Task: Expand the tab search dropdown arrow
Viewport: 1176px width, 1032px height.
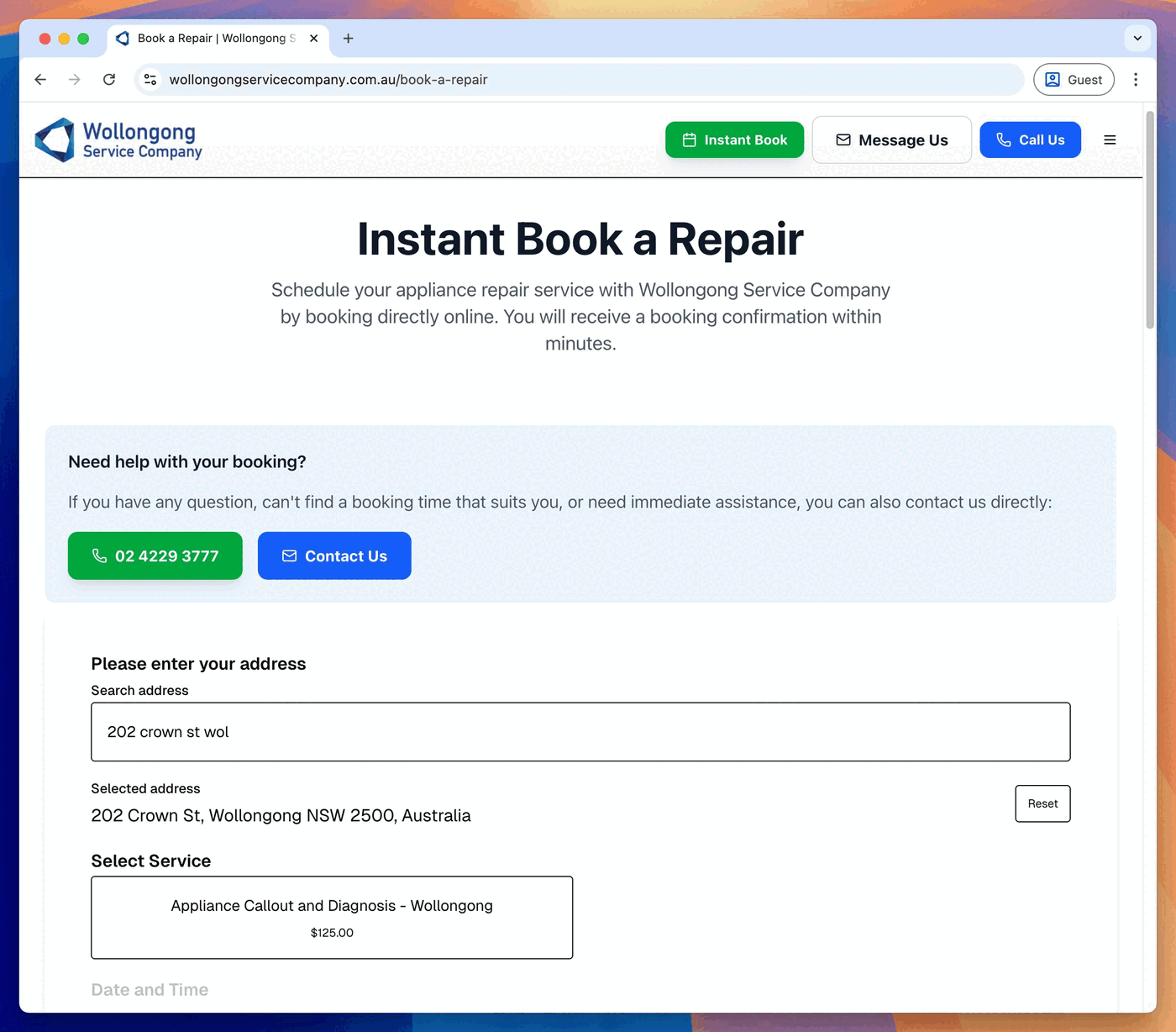Action: point(1137,38)
